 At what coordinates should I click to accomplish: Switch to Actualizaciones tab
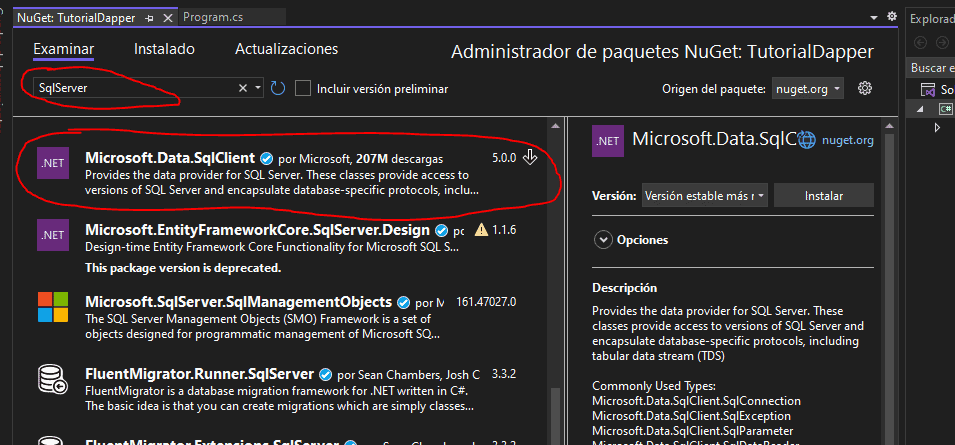pyautogui.click(x=286, y=49)
